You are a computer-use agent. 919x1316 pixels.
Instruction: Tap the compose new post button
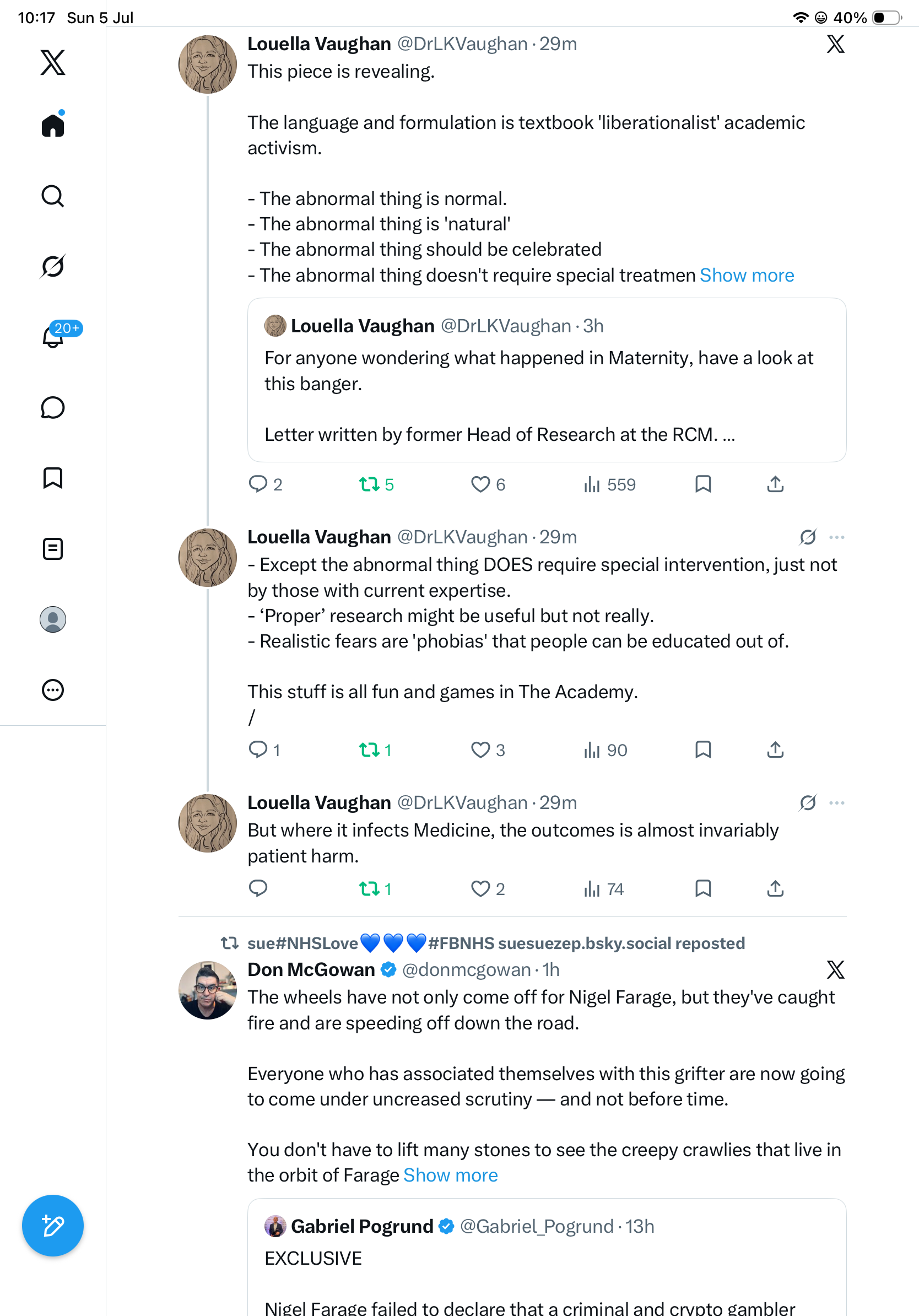click(x=53, y=1226)
